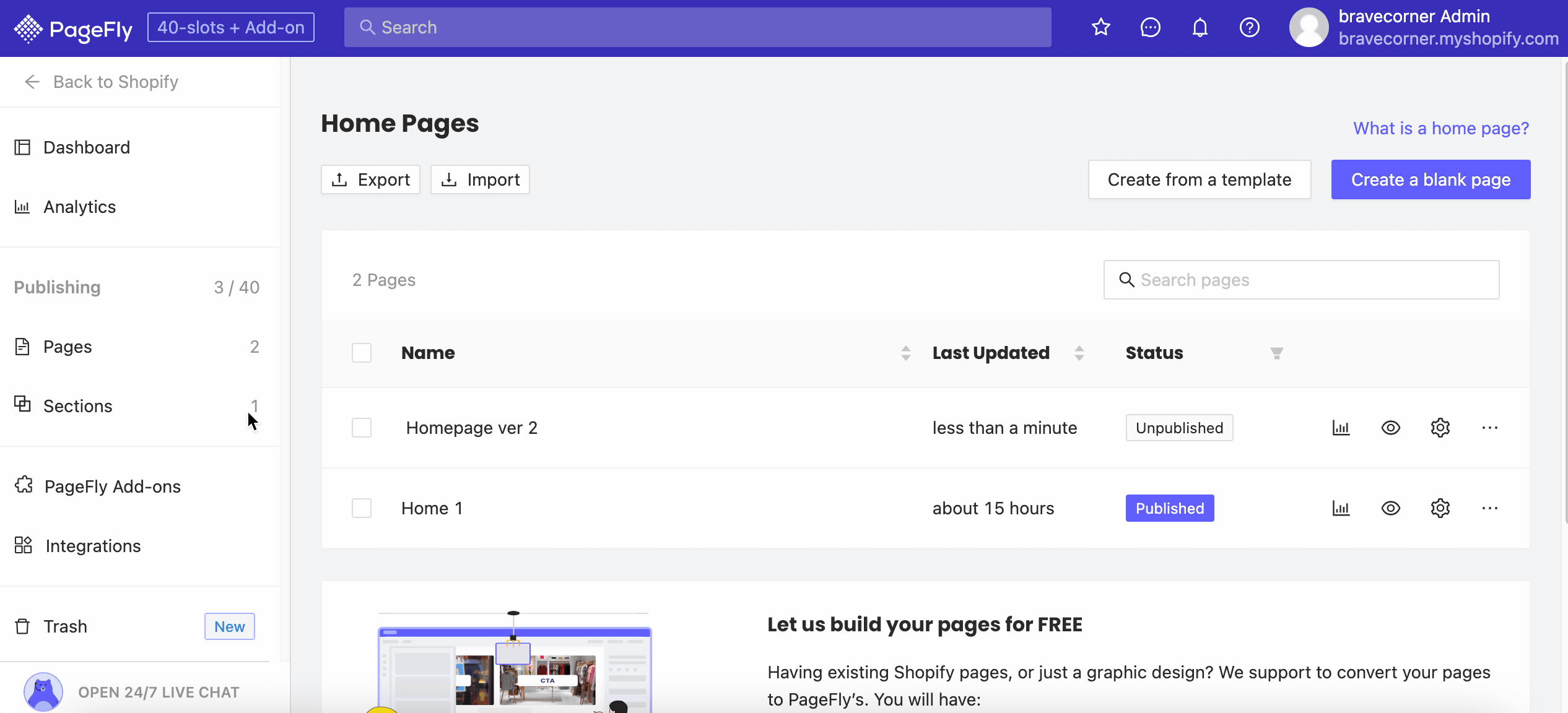Focus the top Search bar
The image size is (1568, 713).
697,27
